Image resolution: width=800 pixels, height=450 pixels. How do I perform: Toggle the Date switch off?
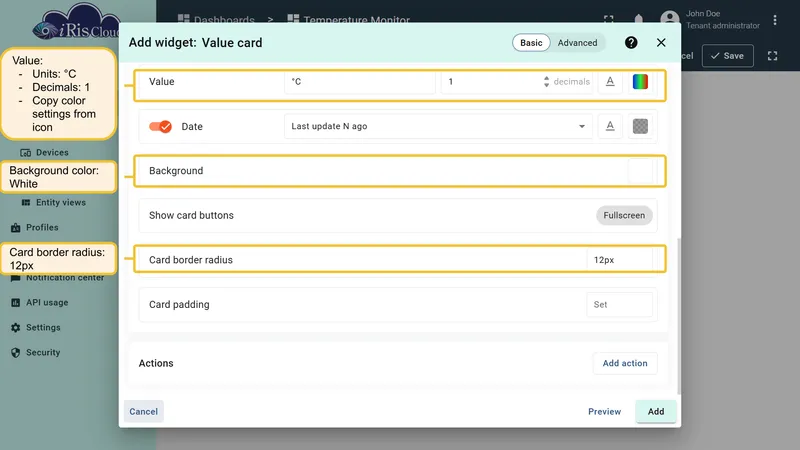click(x=160, y=127)
